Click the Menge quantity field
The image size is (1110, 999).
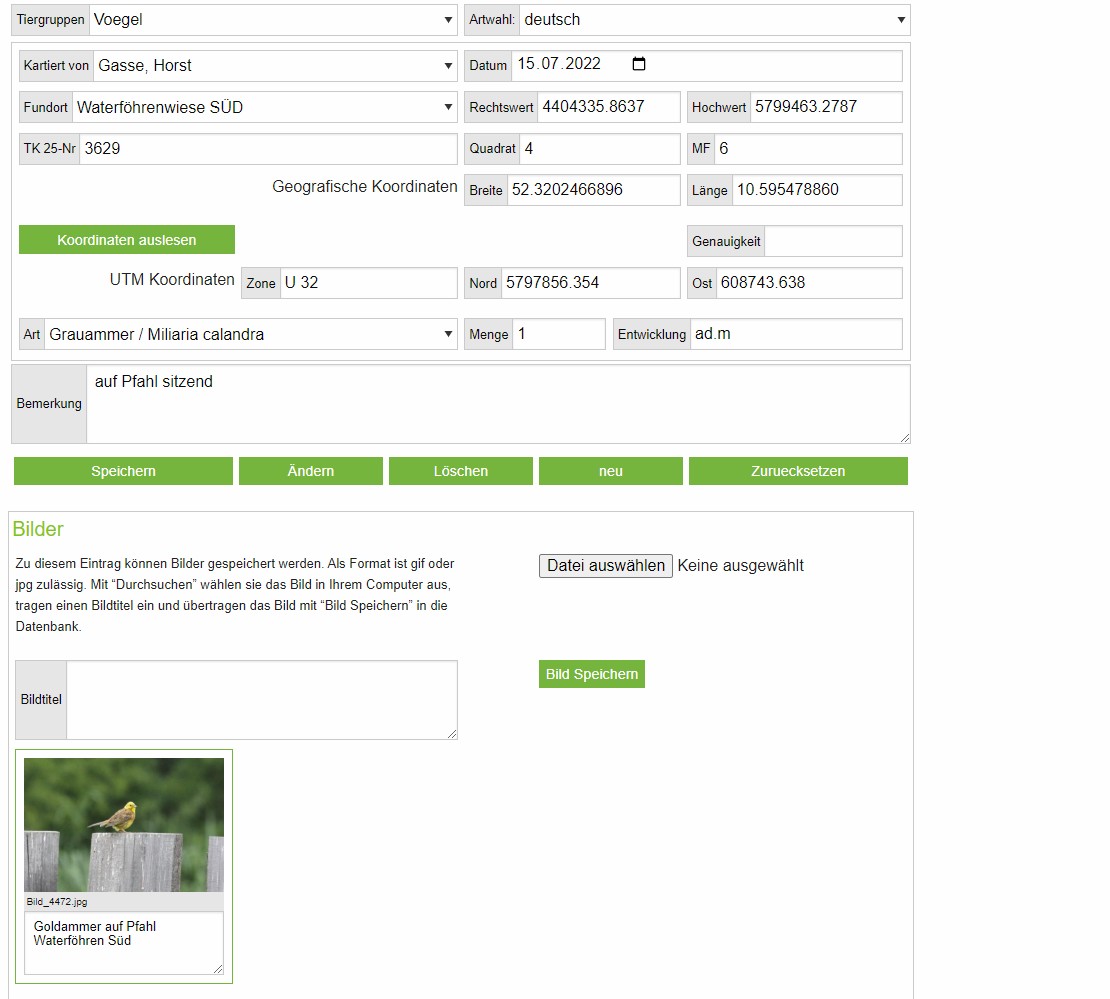559,334
